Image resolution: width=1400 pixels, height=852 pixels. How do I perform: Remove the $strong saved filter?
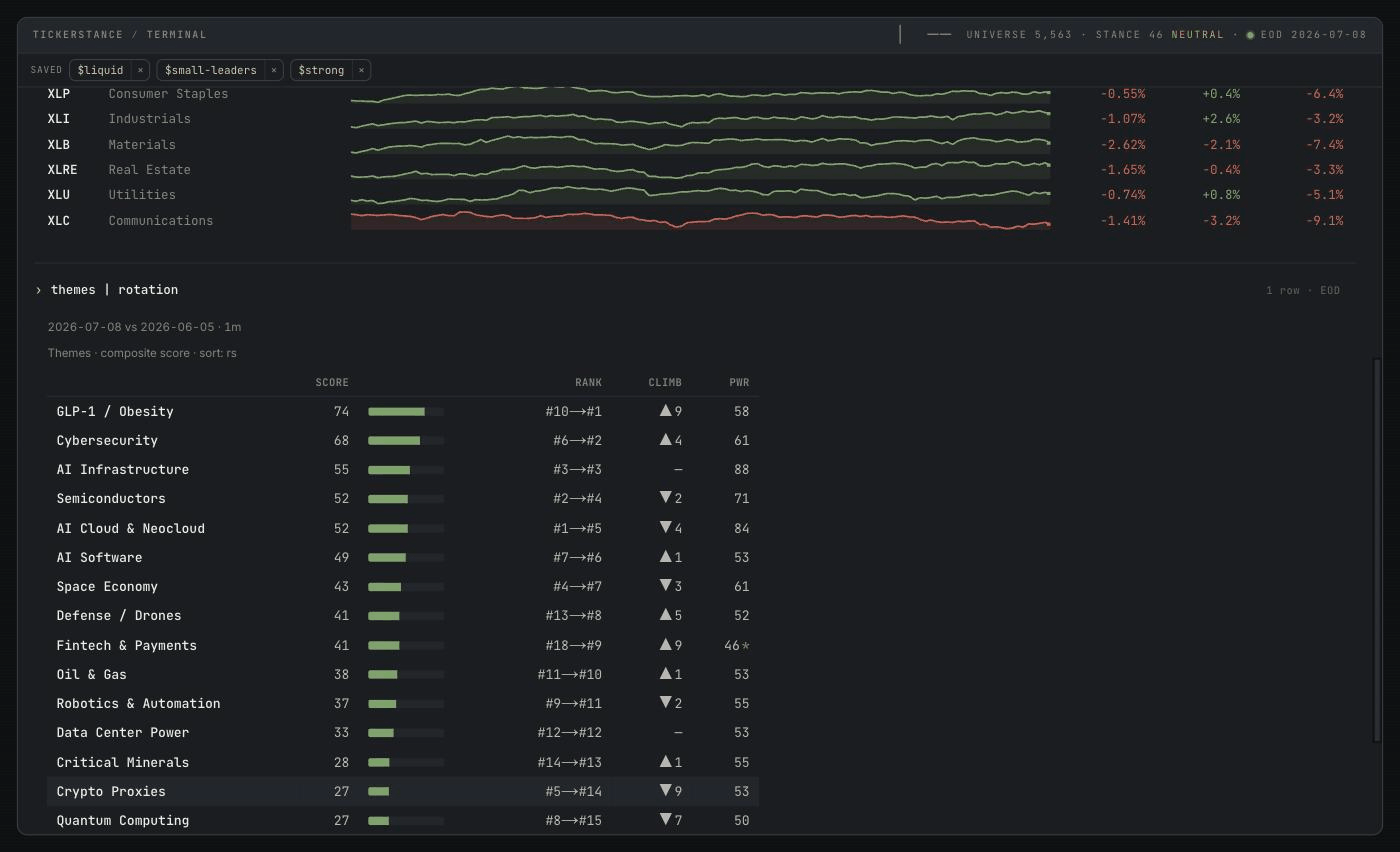pos(361,70)
